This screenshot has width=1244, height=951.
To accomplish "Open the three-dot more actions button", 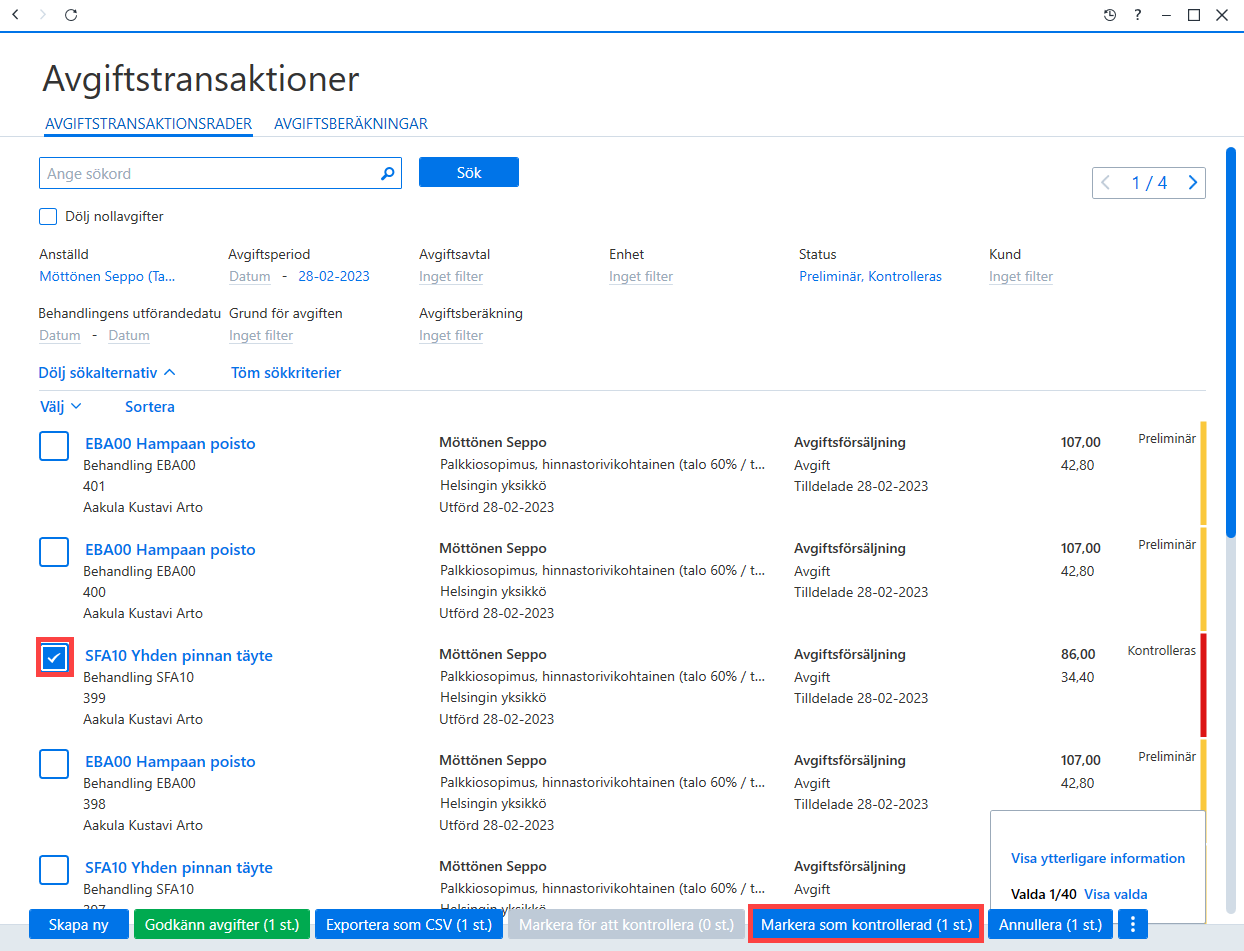I will 1132,924.
